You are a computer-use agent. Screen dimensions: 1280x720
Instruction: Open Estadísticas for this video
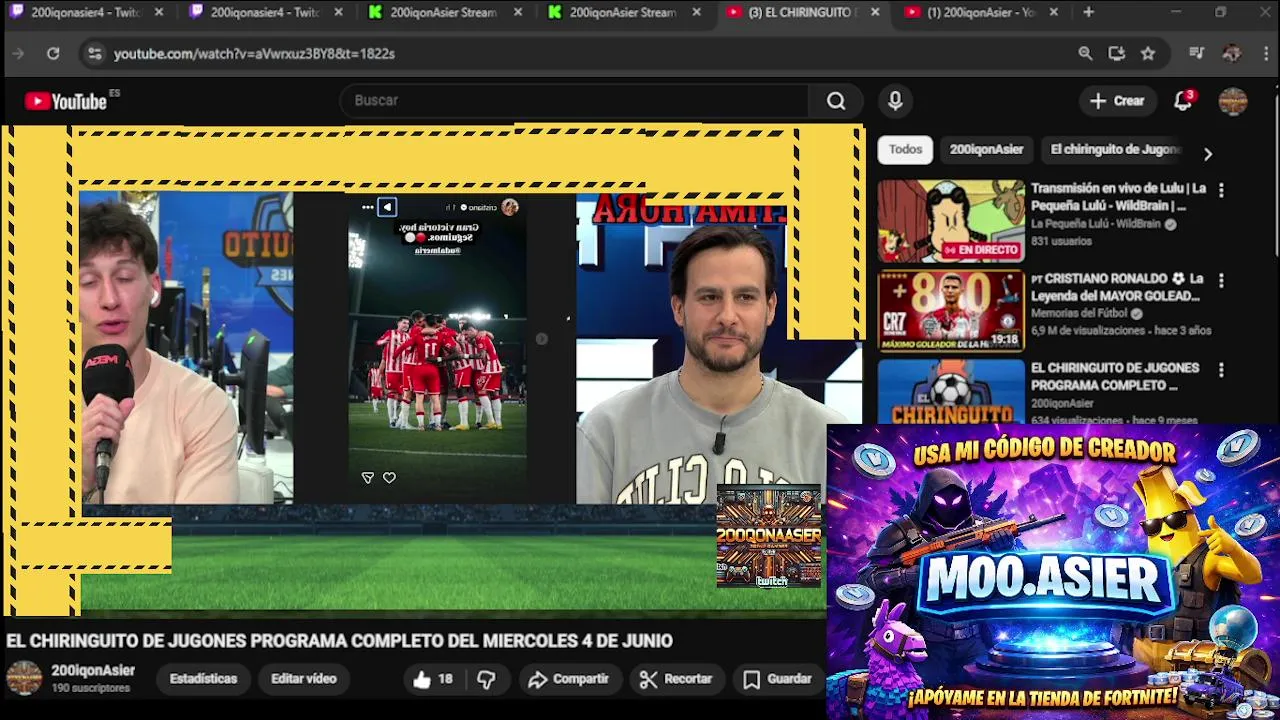coord(203,679)
